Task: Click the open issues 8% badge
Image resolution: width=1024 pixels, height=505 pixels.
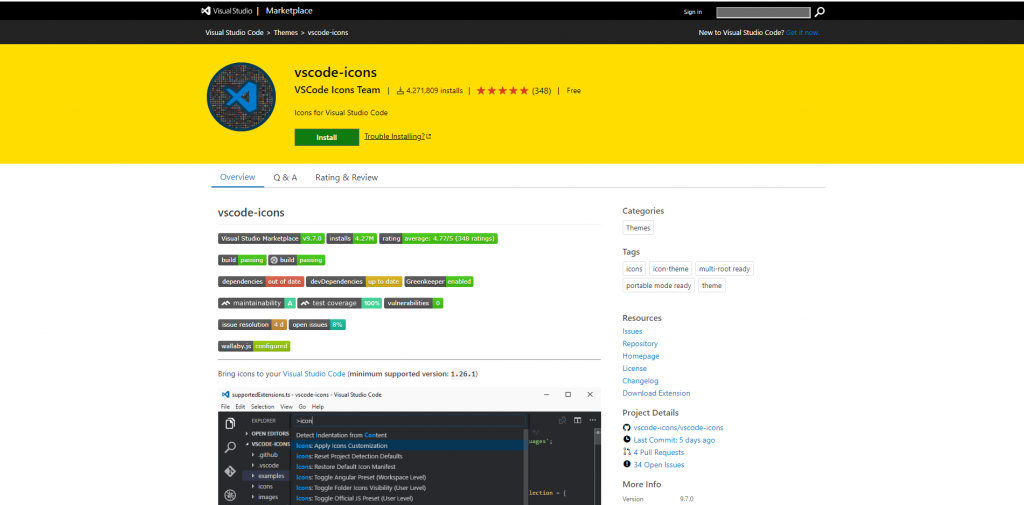Action: pos(317,325)
